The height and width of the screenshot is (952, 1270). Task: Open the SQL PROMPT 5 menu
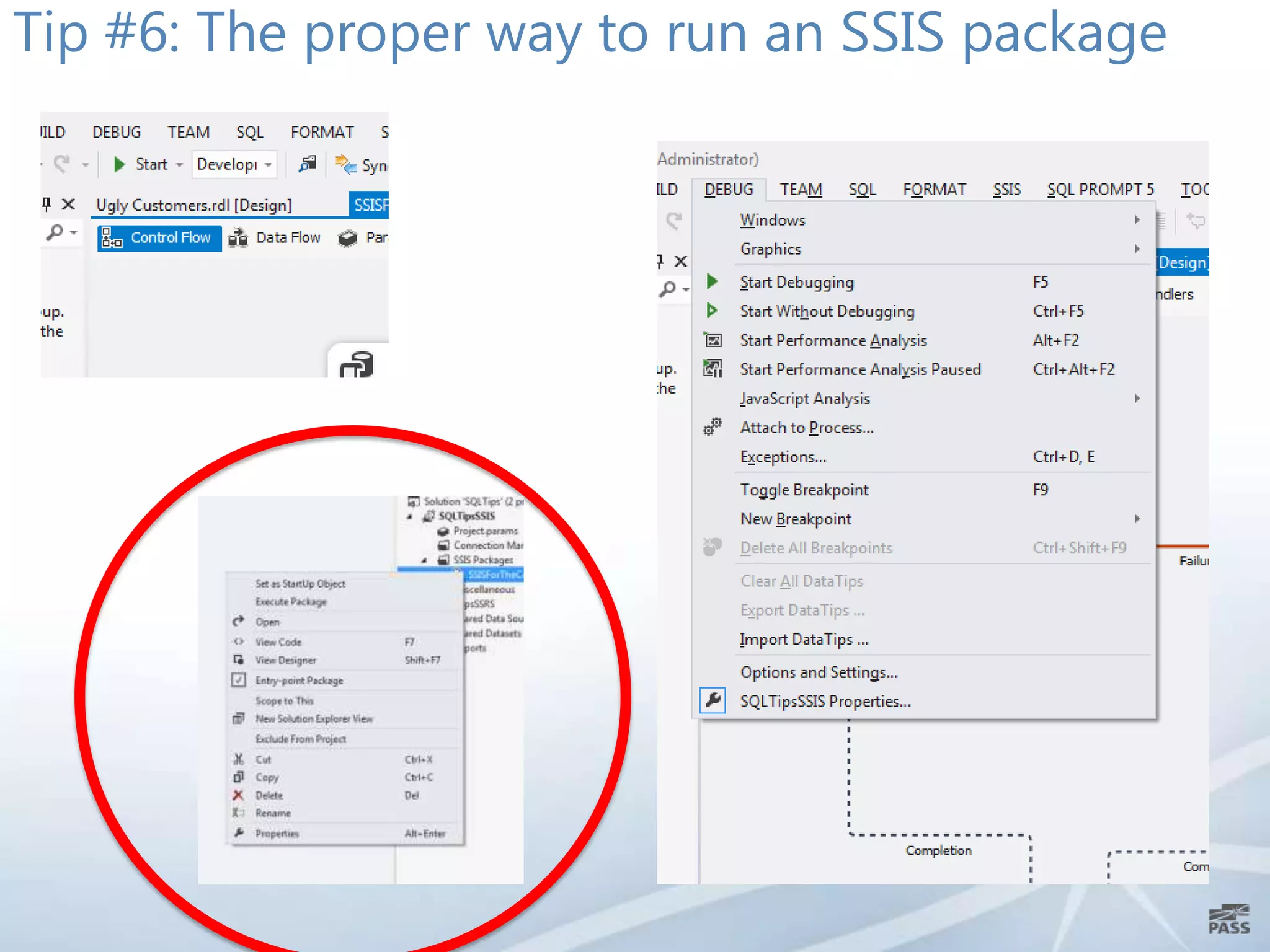(x=1101, y=190)
